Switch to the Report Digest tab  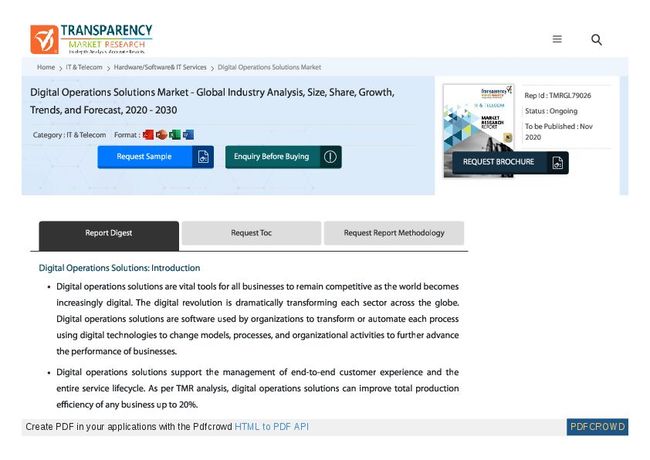109,234
